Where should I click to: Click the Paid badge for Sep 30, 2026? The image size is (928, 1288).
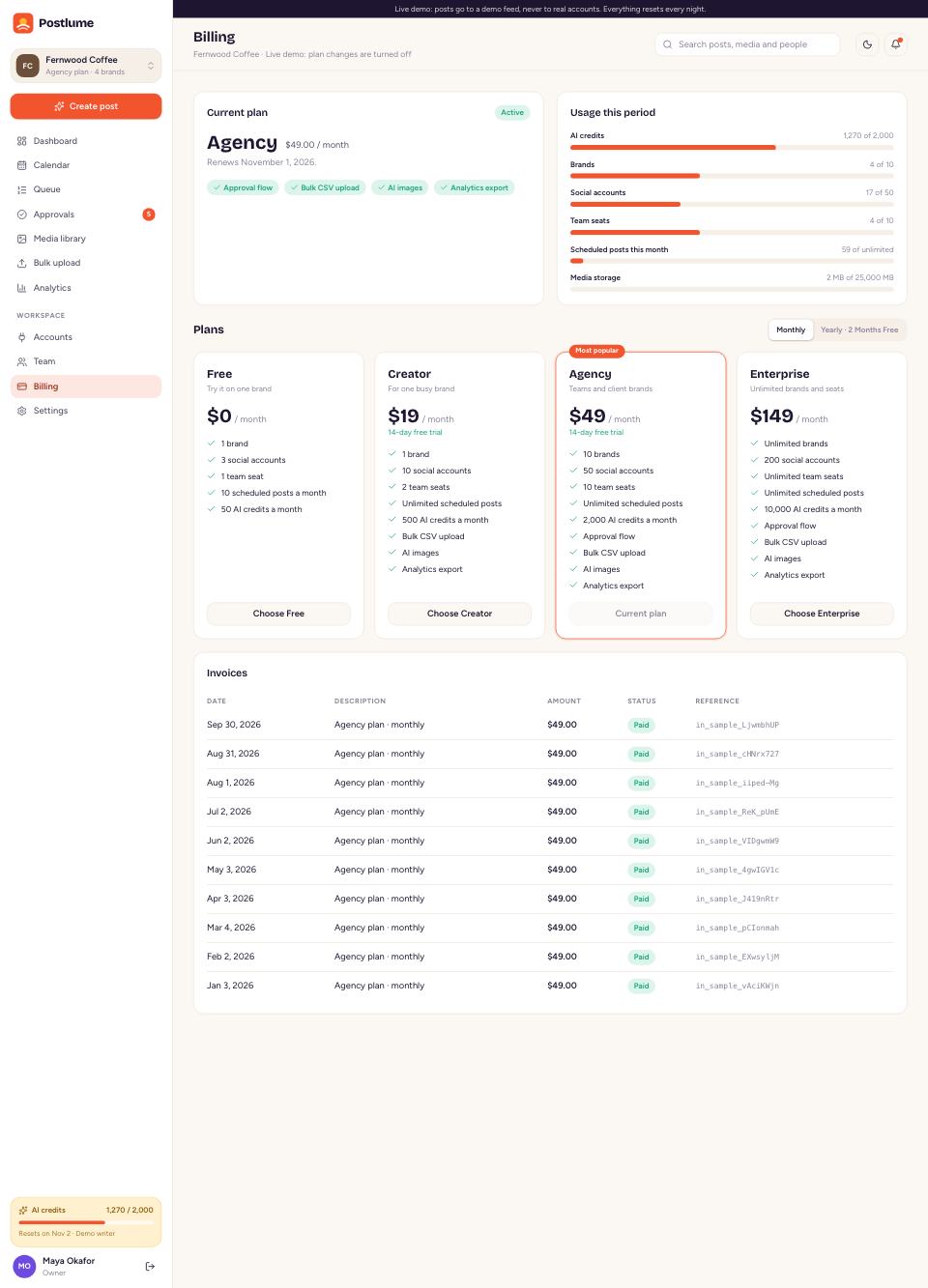(641, 725)
